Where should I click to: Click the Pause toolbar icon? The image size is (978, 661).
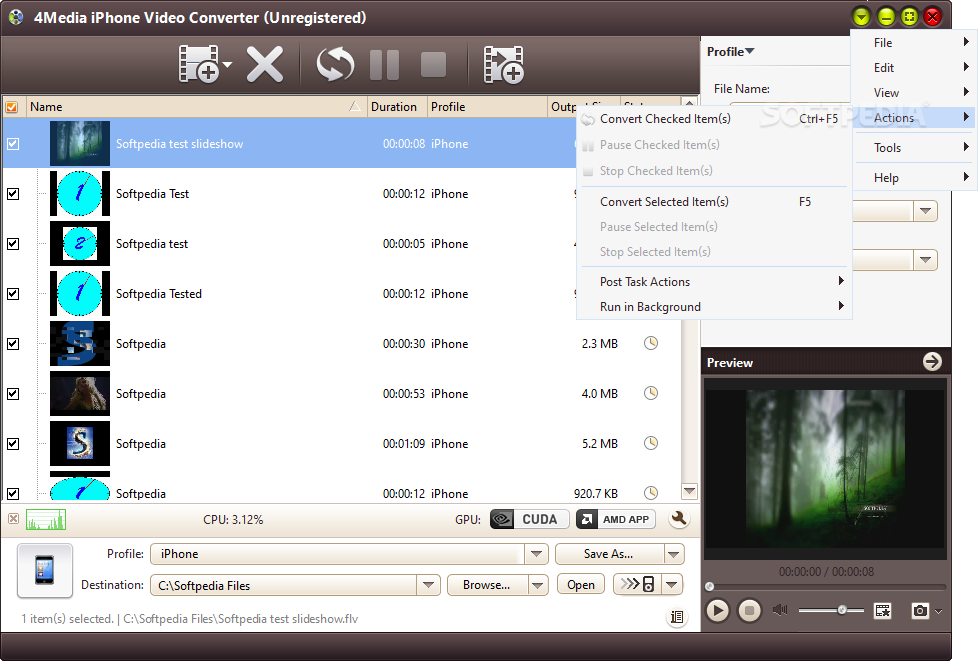[x=384, y=64]
